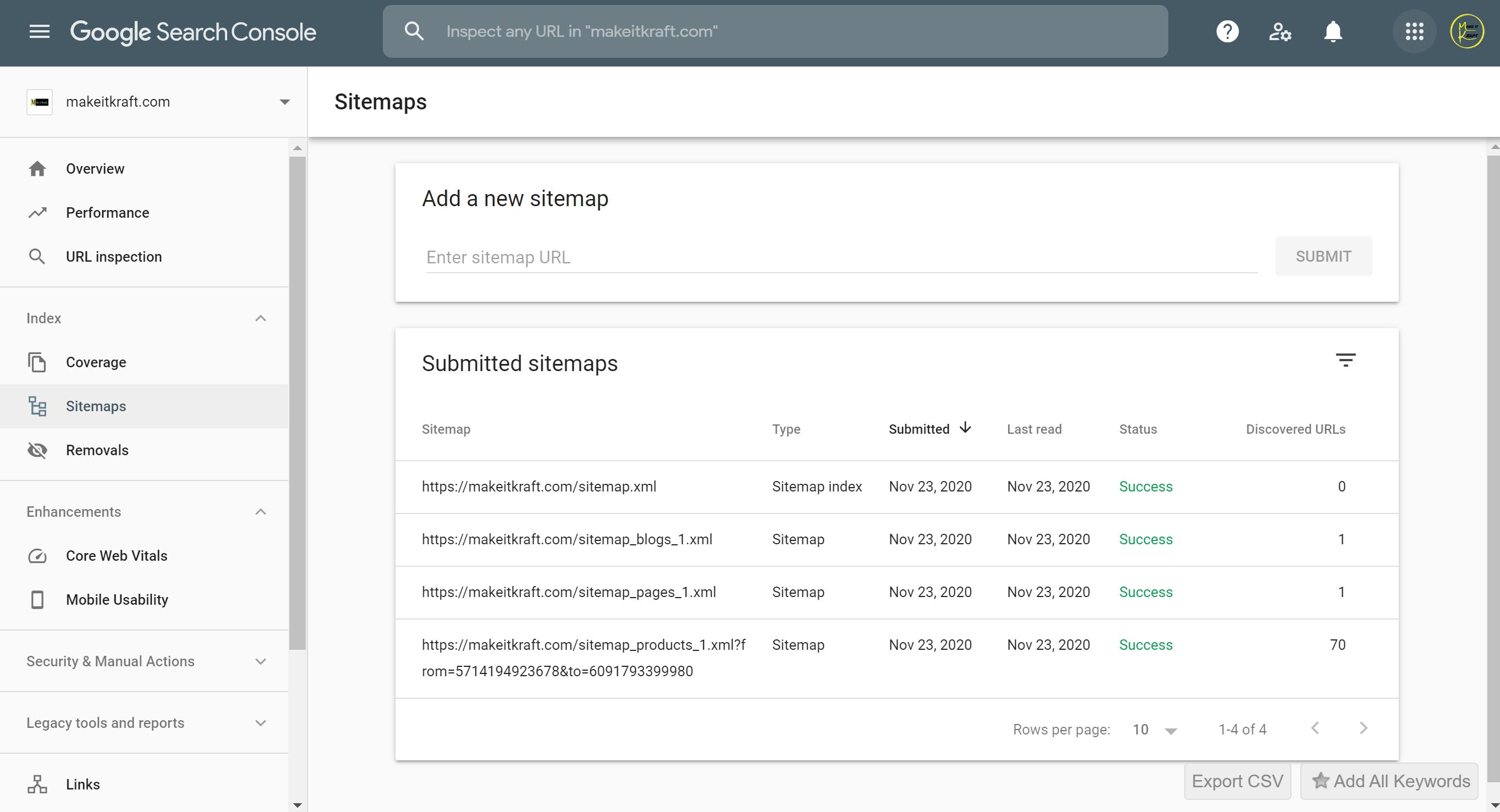Image resolution: width=1500 pixels, height=812 pixels.
Task: Open users and settings icon
Action: (1280, 31)
